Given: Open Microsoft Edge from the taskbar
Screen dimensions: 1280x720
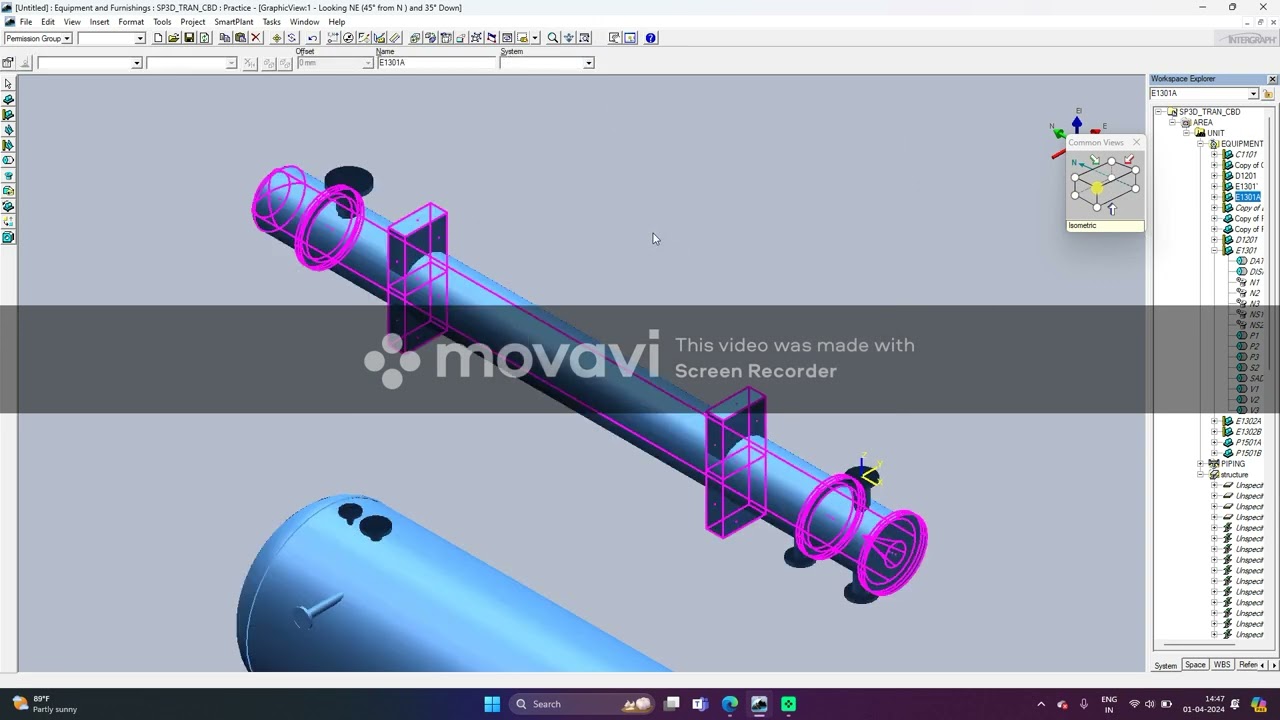Looking at the screenshot, I should (x=730, y=704).
